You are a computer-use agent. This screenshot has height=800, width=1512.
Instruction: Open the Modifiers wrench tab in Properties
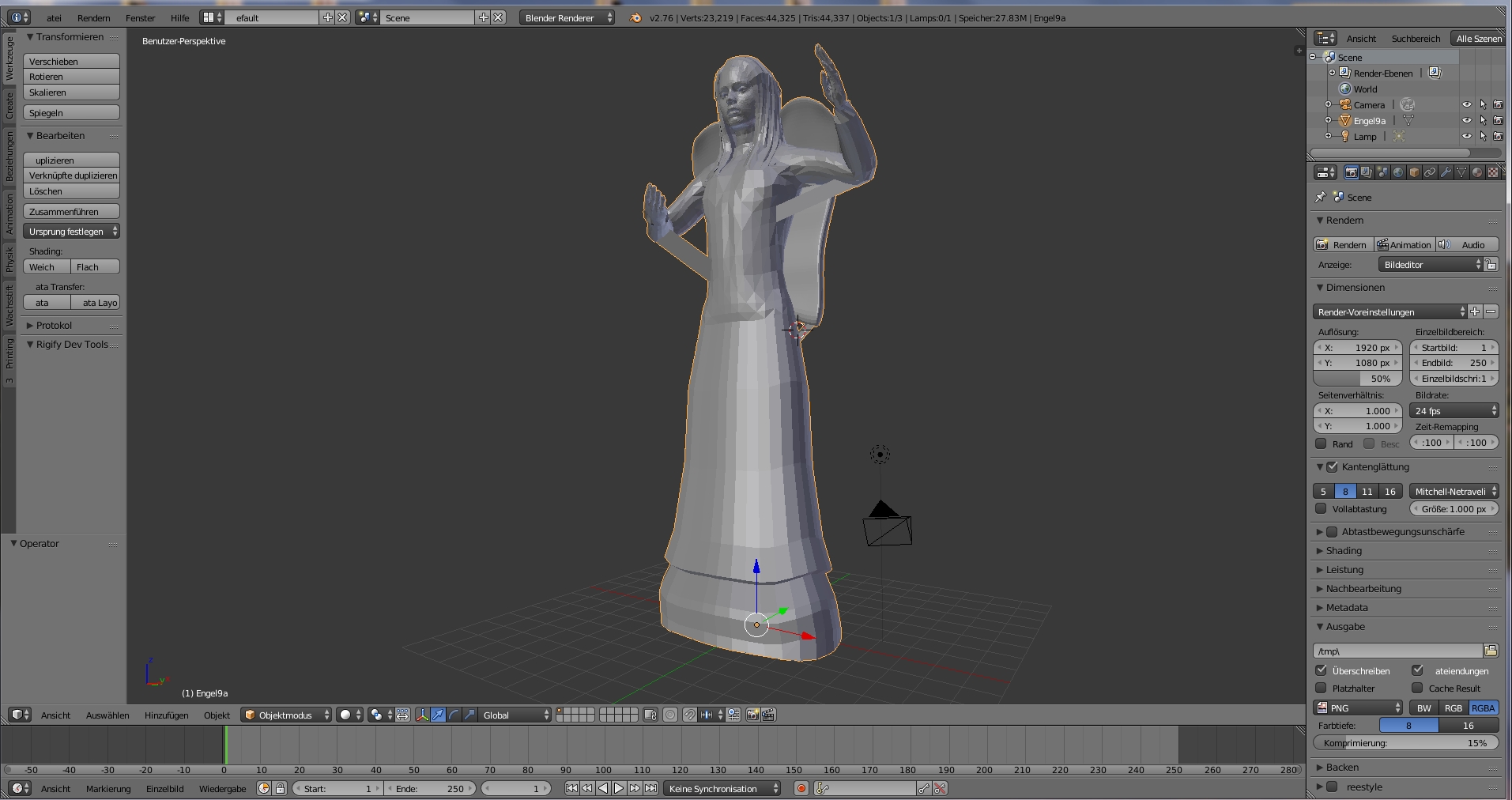1446,172
